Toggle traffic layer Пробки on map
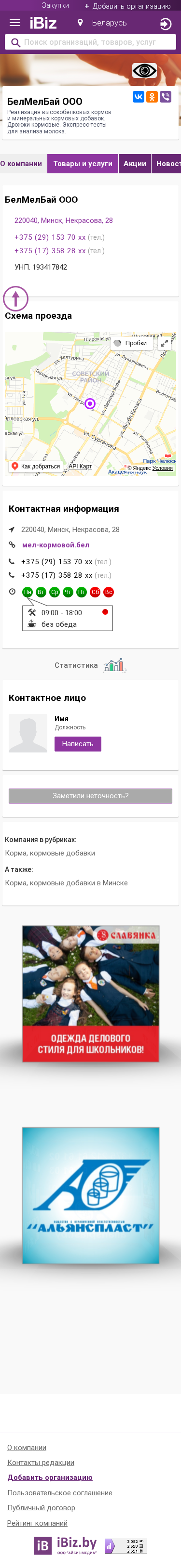 click(130, 343)
